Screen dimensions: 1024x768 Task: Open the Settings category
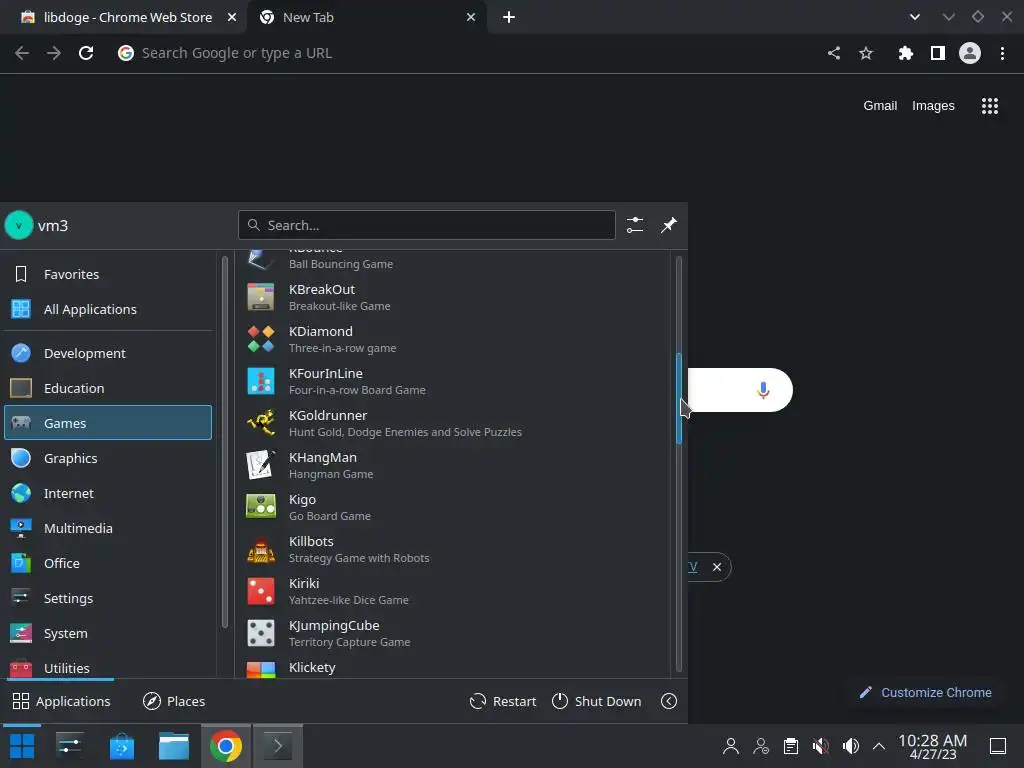[108, 598]
